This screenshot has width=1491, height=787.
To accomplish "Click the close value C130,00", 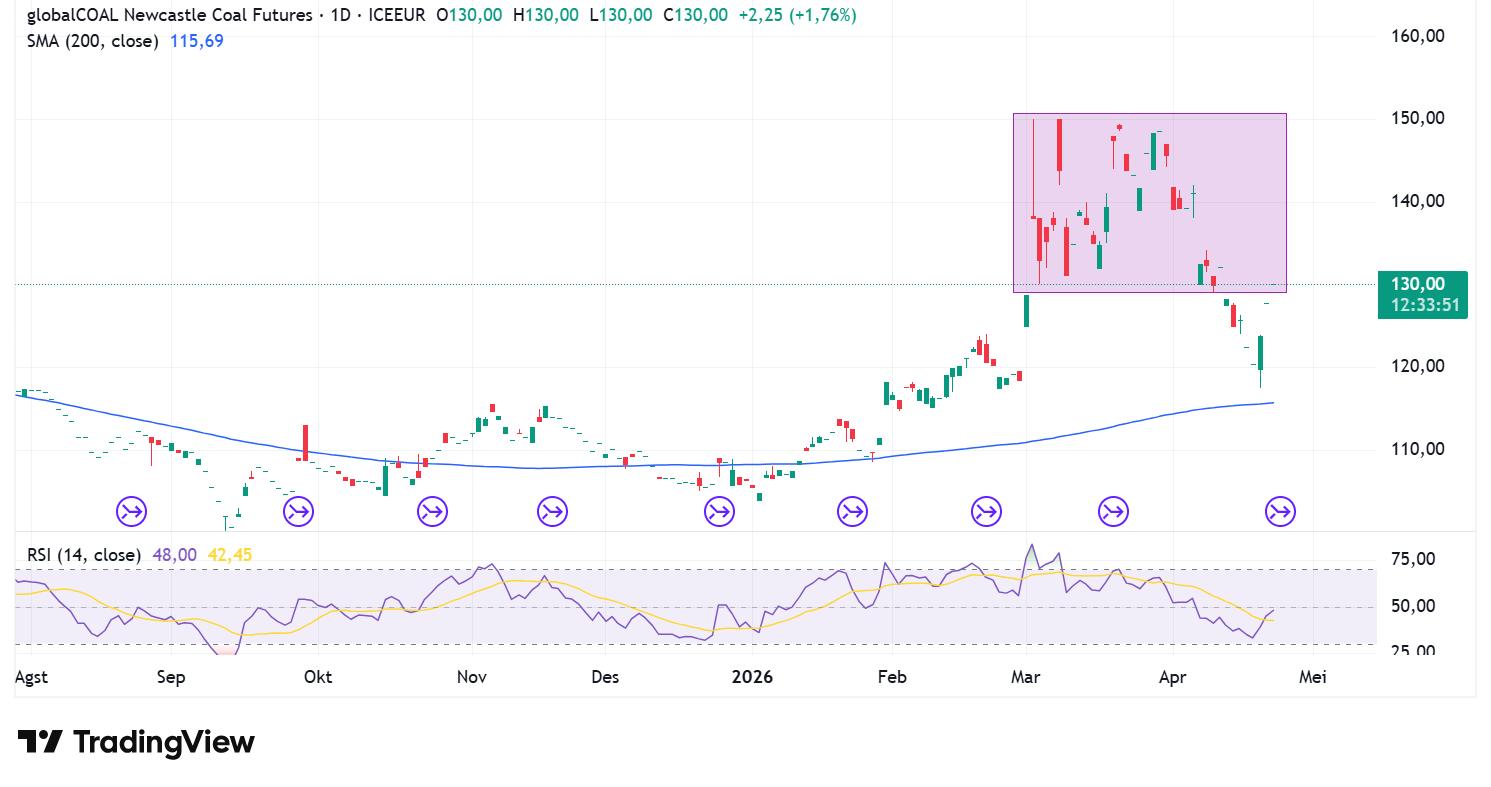I will pos(695,16).
